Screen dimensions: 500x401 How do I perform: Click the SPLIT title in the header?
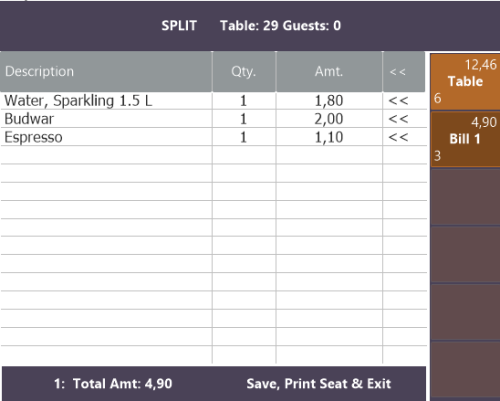(x=179, y=26)
